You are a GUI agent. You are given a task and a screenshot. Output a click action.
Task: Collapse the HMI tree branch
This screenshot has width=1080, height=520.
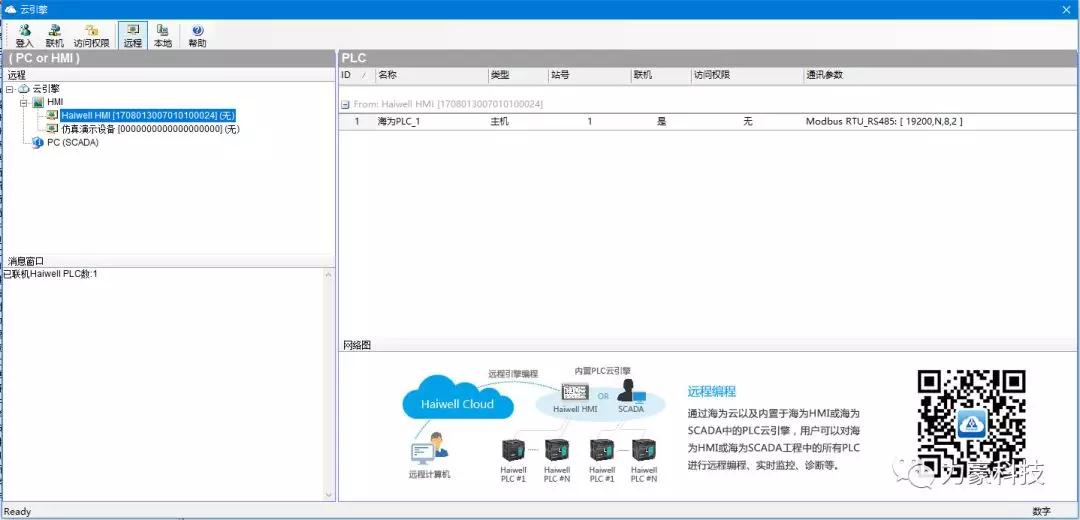coord(24,102)
